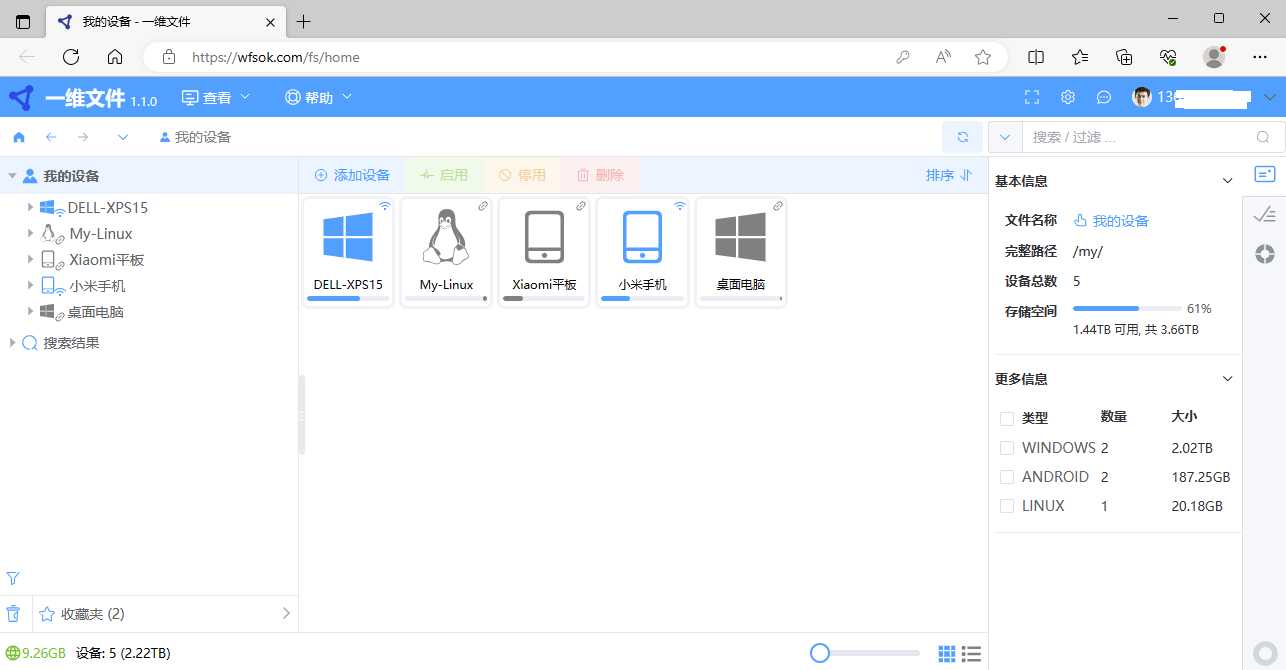Open the 帮助 menu
The height and width of the screenshot is (670, 1286).
[x=319, y=97]
